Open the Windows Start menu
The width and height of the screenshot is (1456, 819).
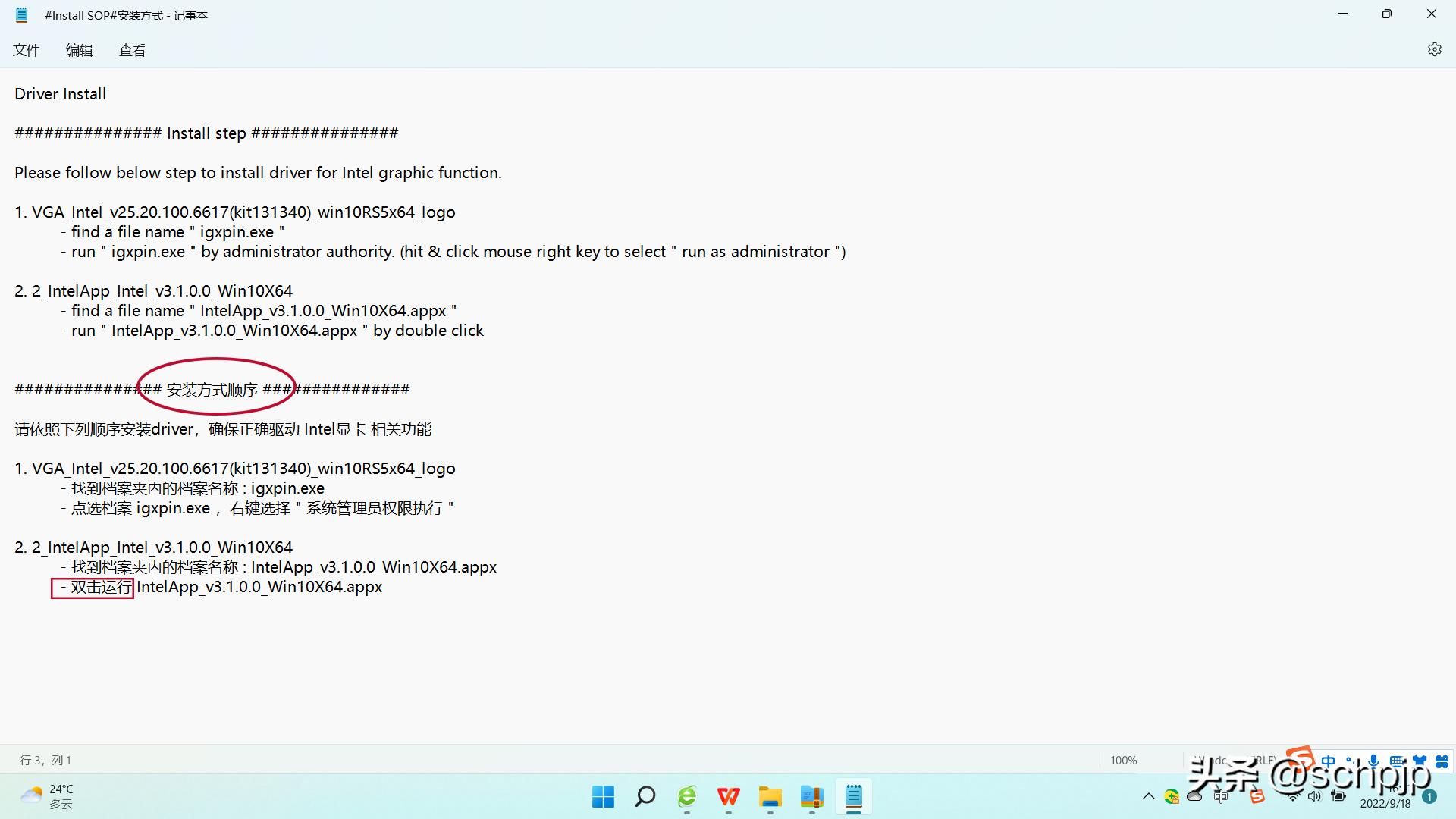603,796
